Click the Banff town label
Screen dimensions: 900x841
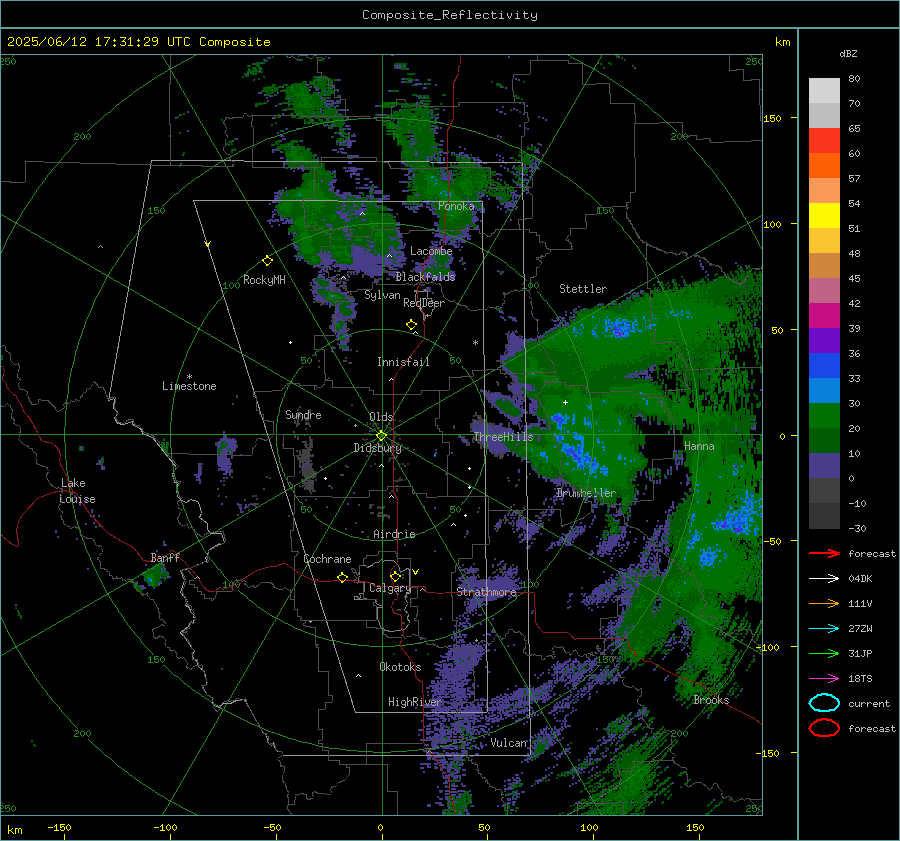coord(165,558)
